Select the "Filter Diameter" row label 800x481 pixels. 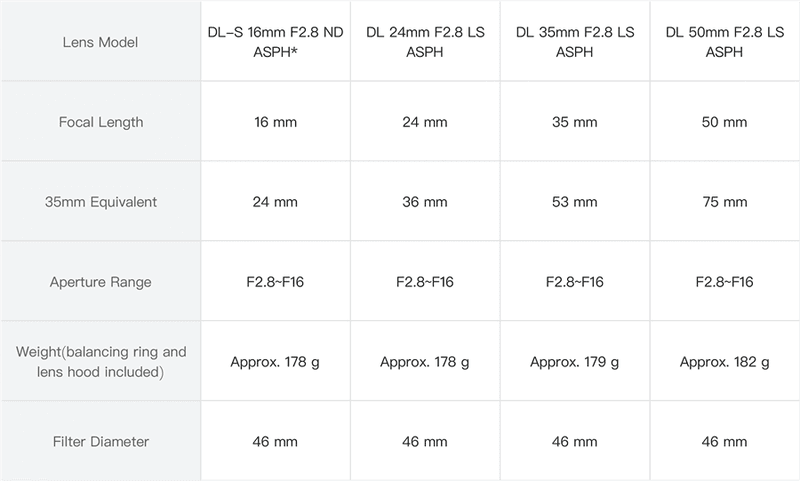pyautogui.click(x=100, y=441)
